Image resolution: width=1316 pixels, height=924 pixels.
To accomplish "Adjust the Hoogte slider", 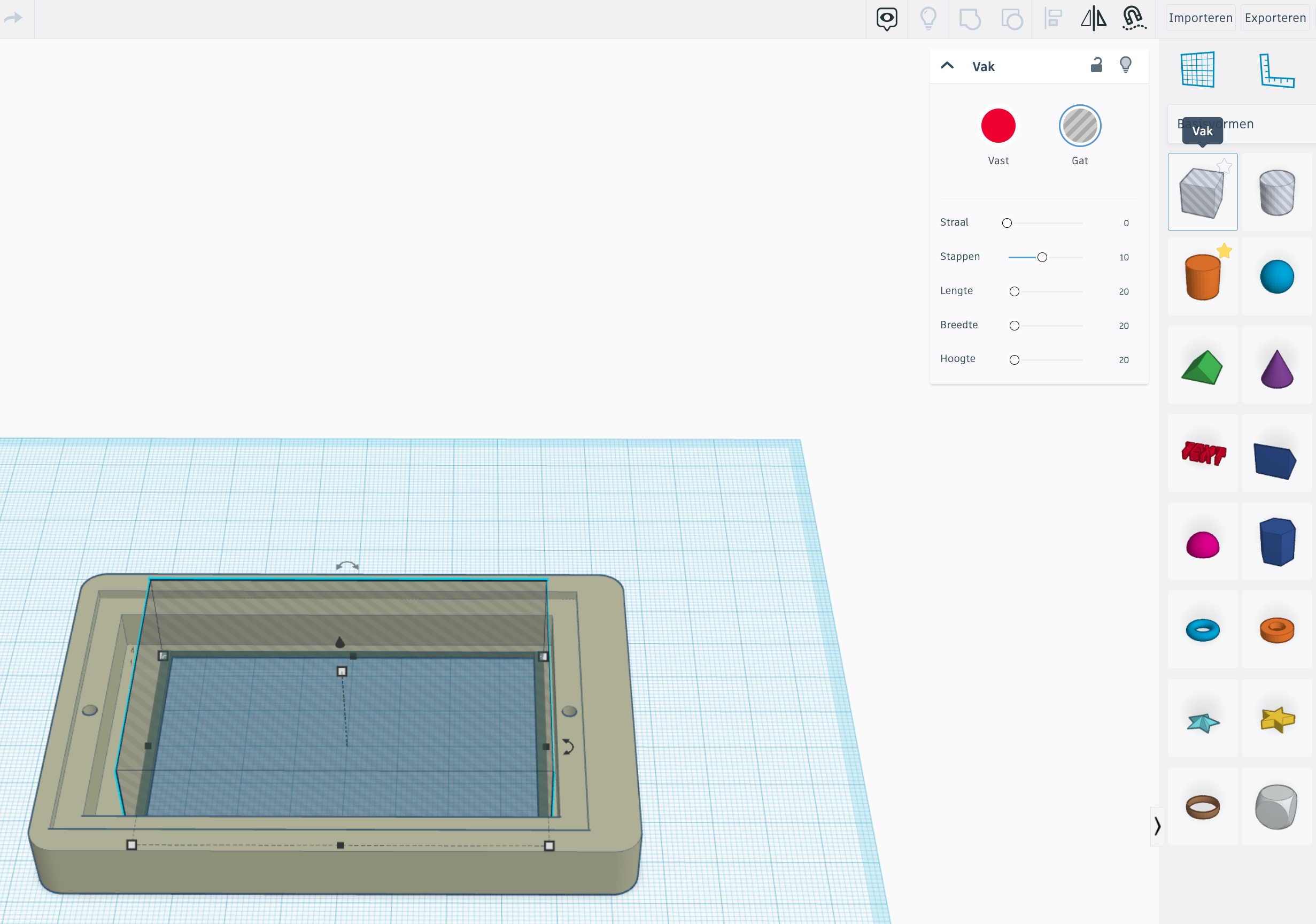I will (1015, 360).
